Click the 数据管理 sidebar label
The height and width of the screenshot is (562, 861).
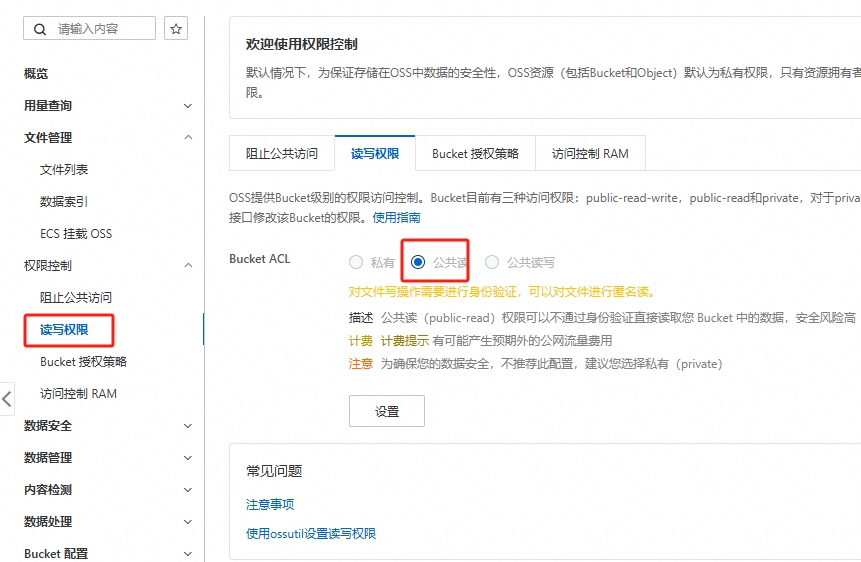pos(48,458)
